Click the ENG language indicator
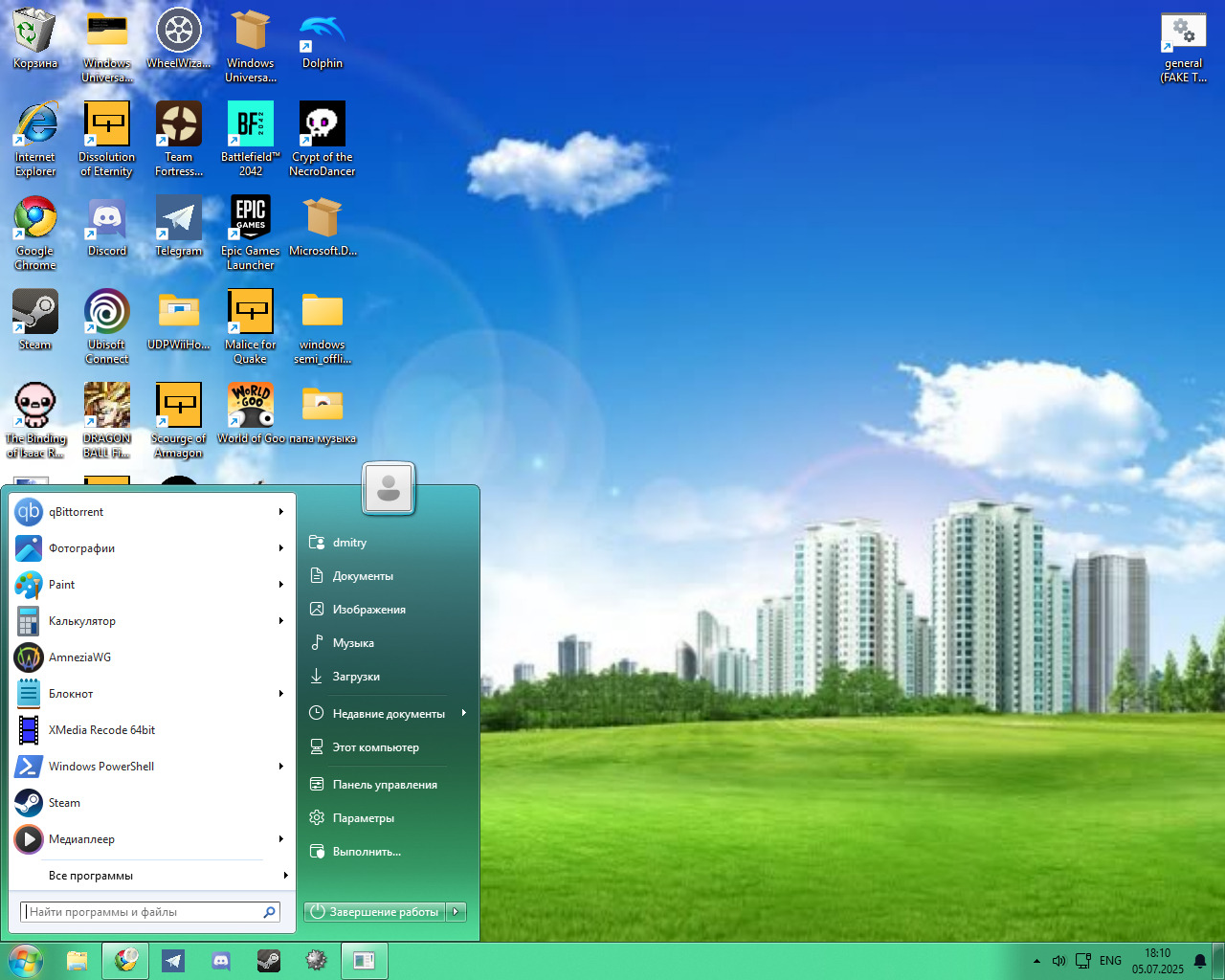1225x980 pixels. tap(1110, 961)
